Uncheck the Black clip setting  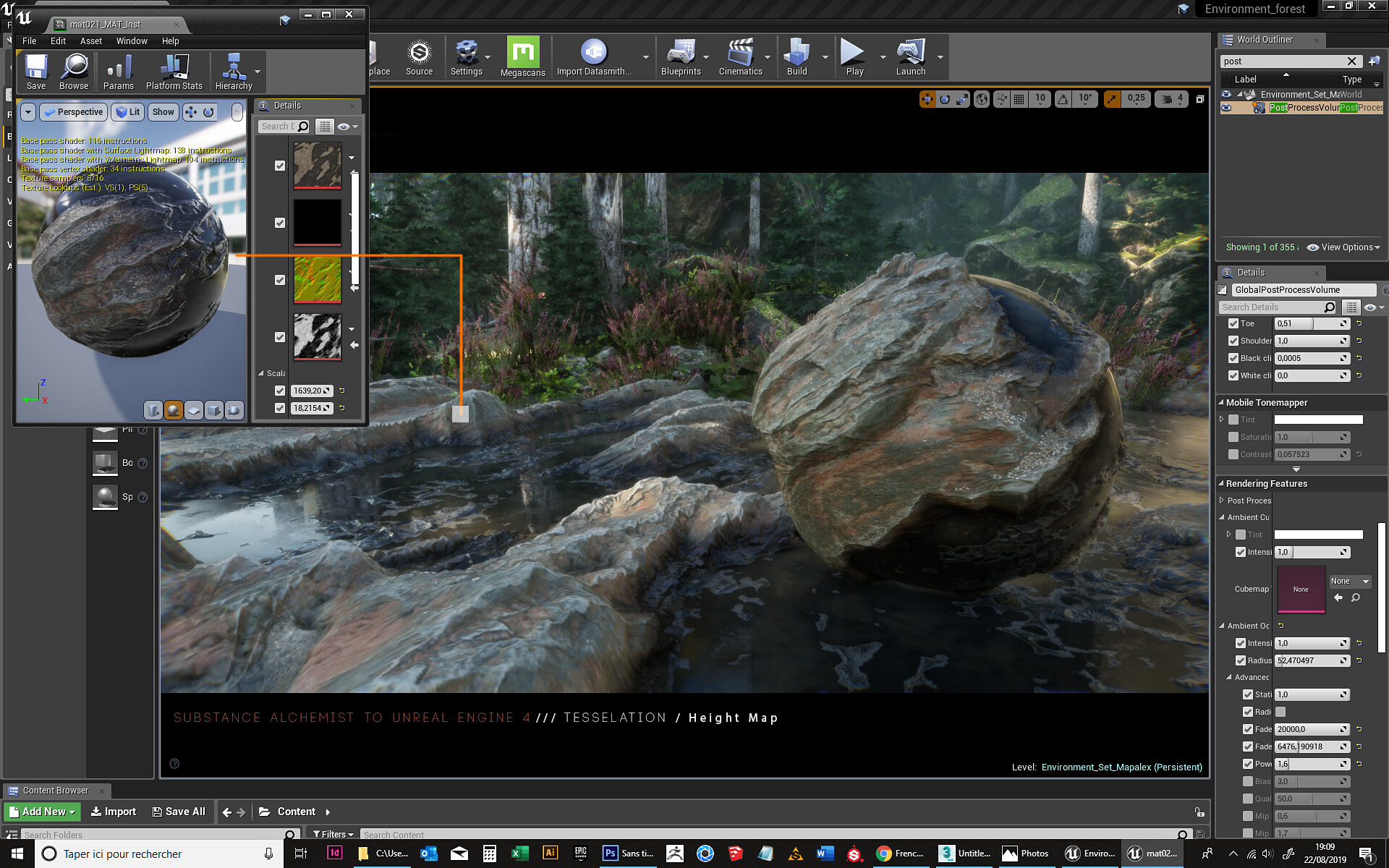click(x=1234, y=358)
